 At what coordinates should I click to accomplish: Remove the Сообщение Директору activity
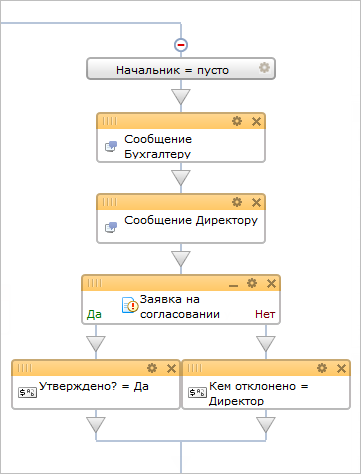(x=256, y=202)
